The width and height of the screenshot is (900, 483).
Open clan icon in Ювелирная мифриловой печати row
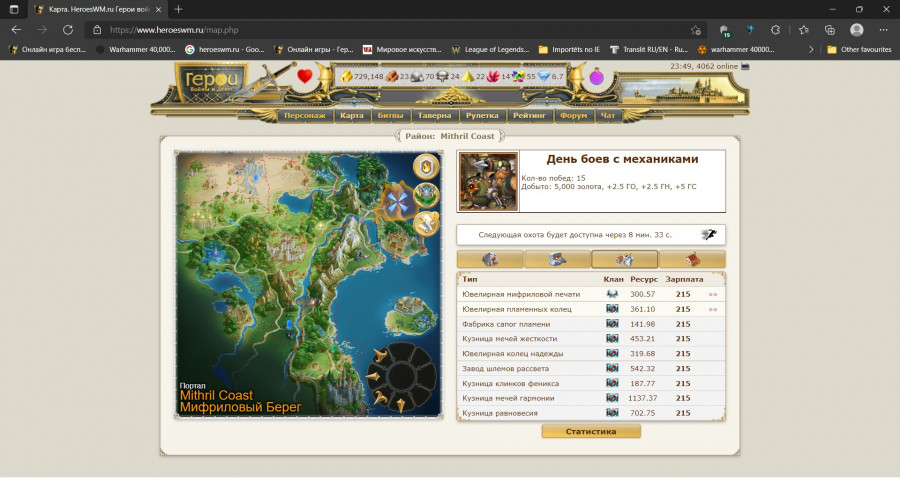tap(612, 294)
